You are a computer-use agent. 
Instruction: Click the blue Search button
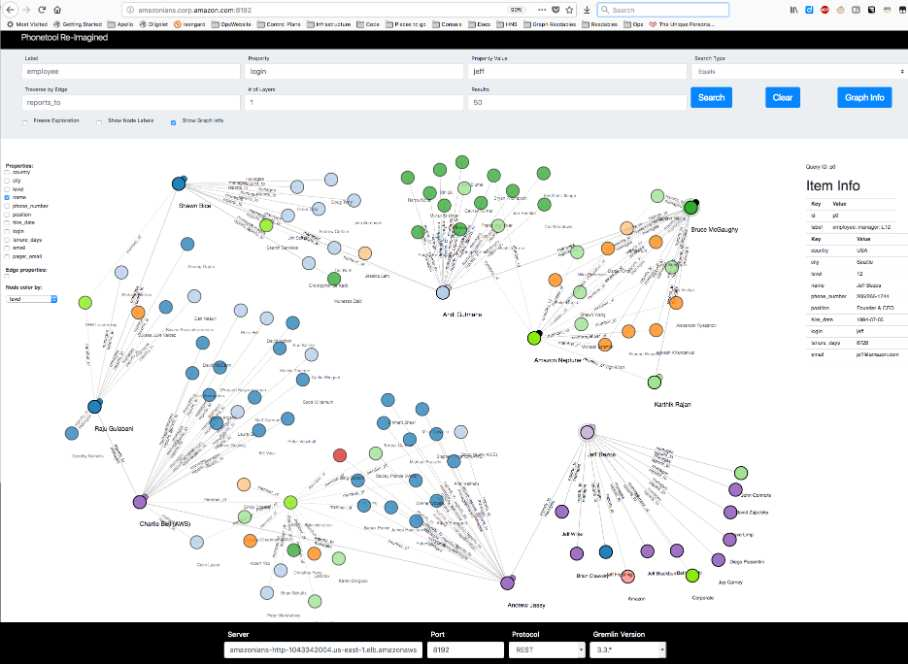[711, 97]
